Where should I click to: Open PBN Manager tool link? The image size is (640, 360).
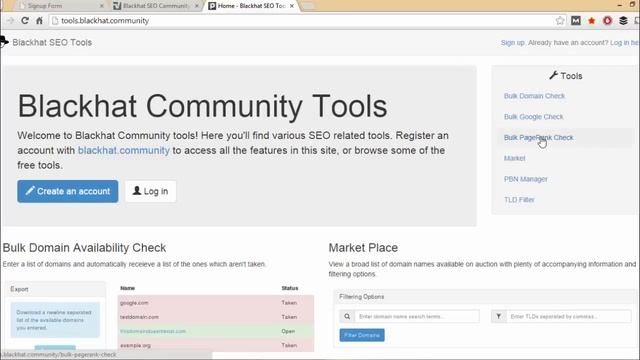pyautogui.click(x=525, y=179)
